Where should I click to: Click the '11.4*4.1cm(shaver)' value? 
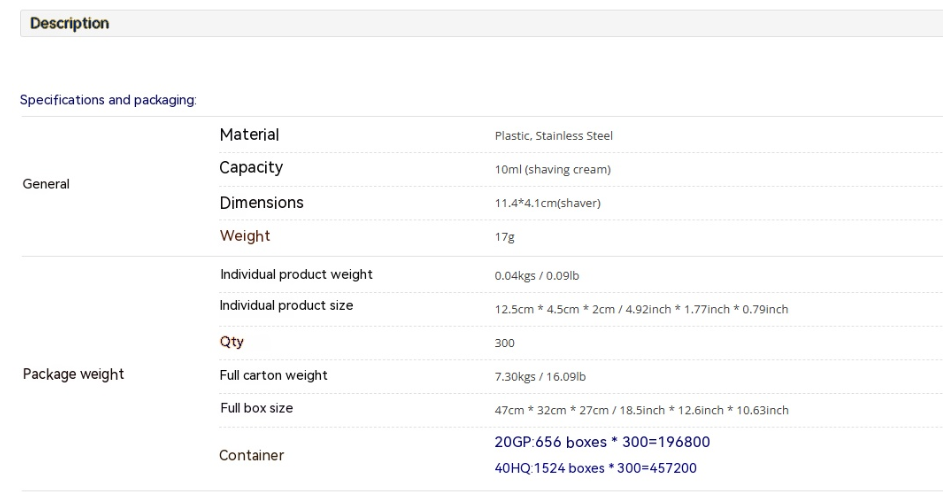pyautogui.click(x=547, y=204)
